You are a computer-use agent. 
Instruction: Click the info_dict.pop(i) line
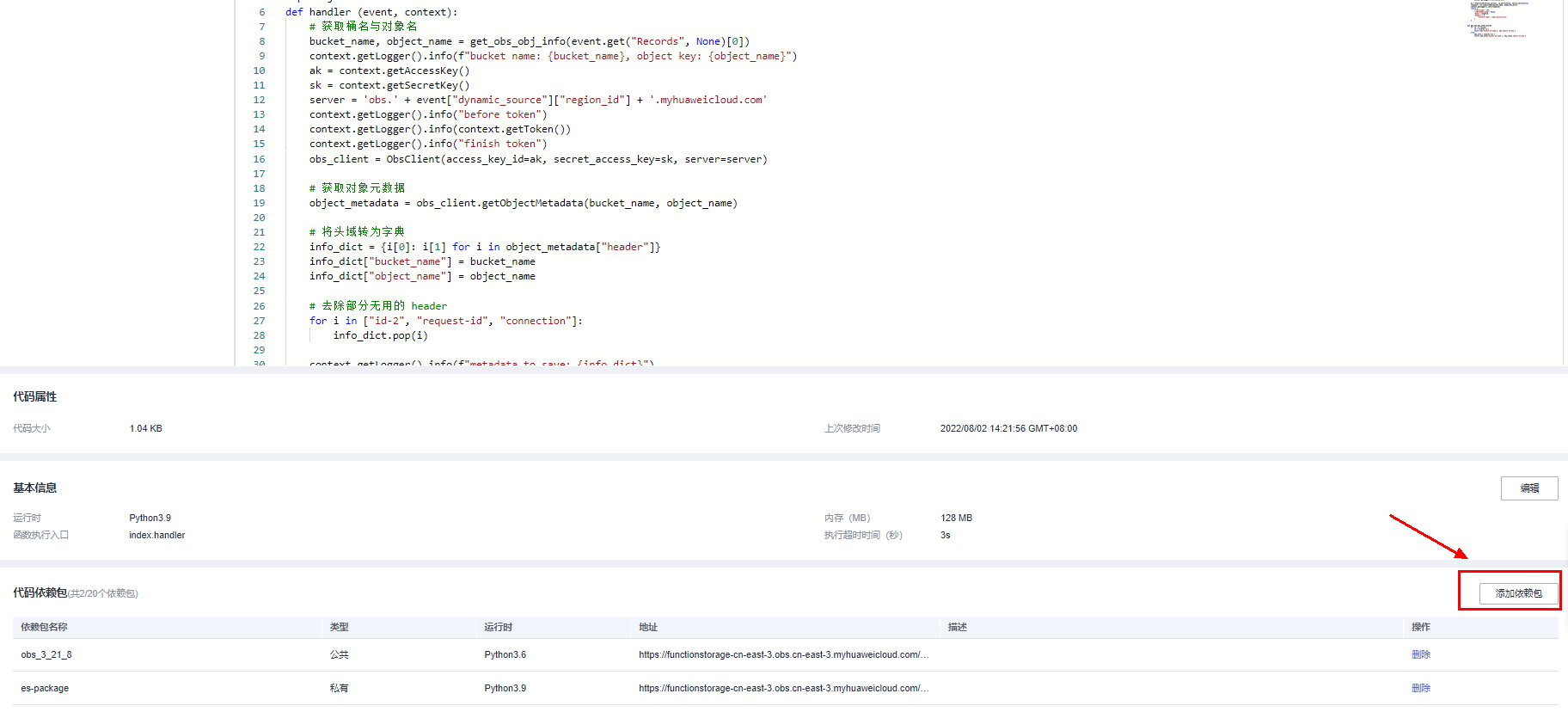[381, 335]
